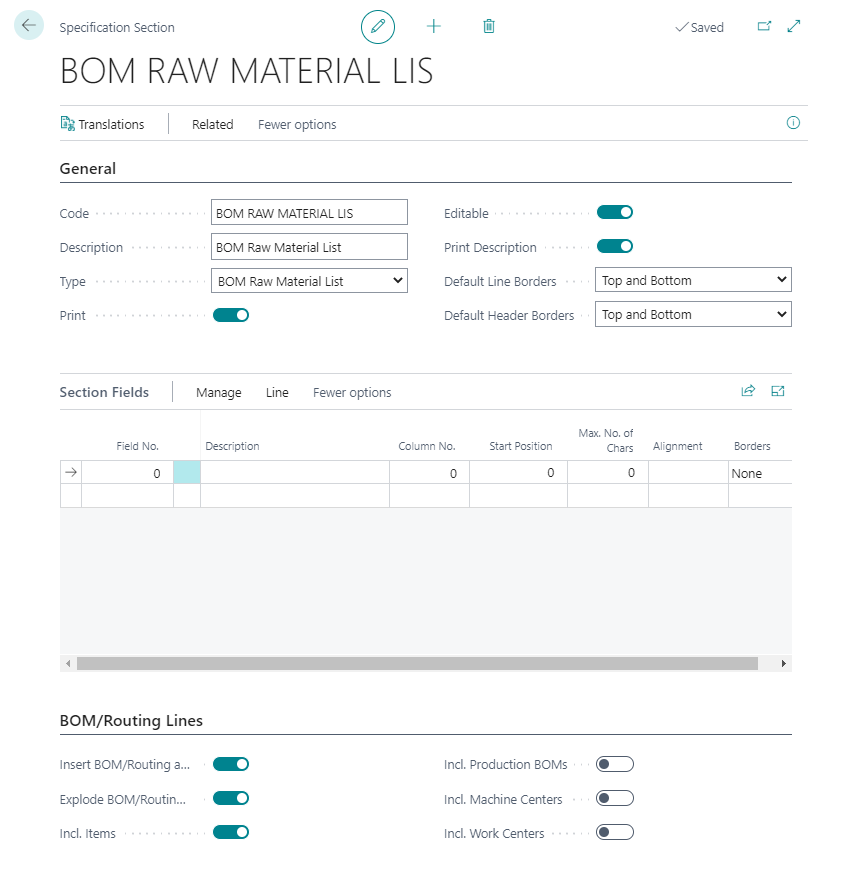Toggle the Editable switch
This screenshot has height=883, width=866.
(615, 212)
